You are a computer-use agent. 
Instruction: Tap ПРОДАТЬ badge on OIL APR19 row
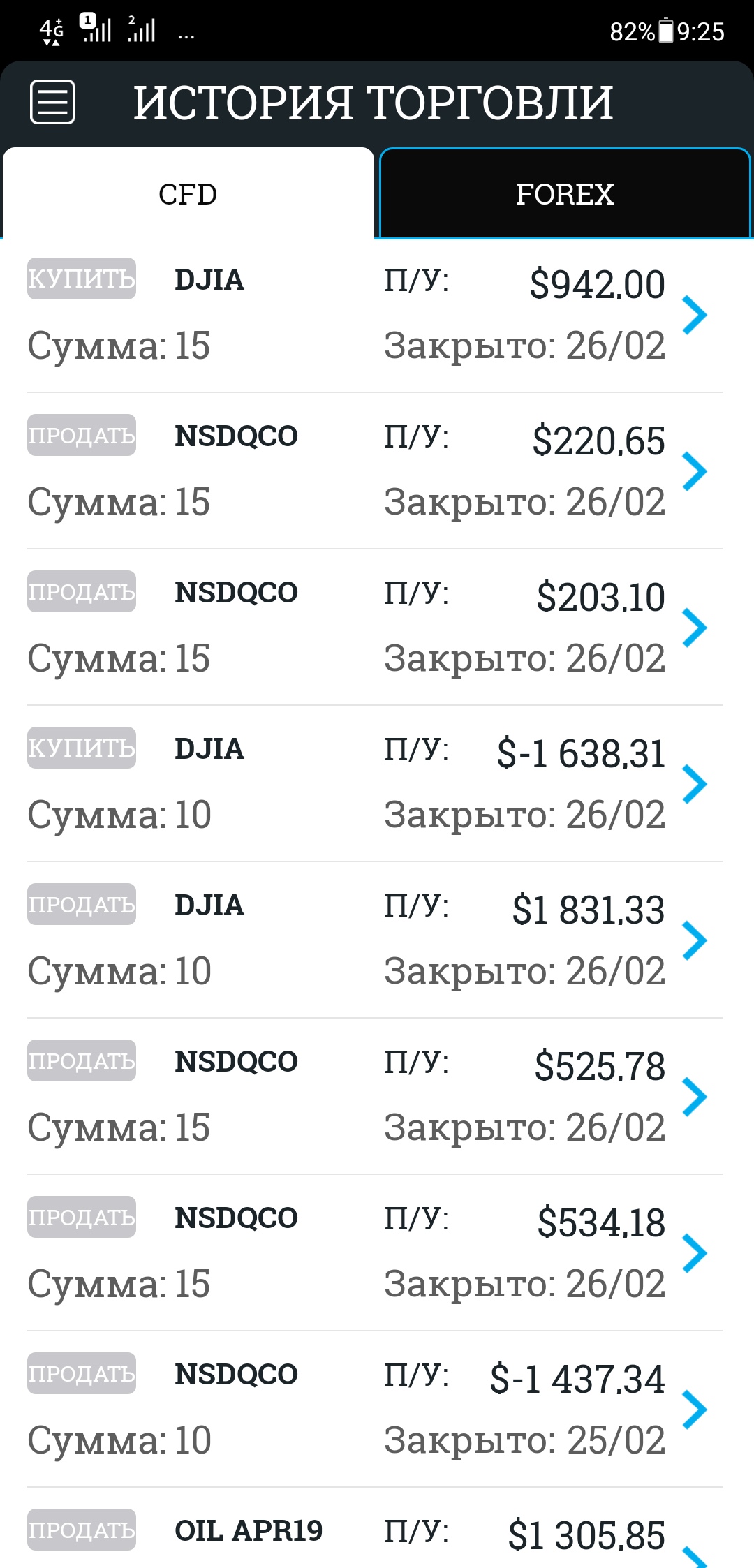pyautogui.click(x=82, y=1530)
